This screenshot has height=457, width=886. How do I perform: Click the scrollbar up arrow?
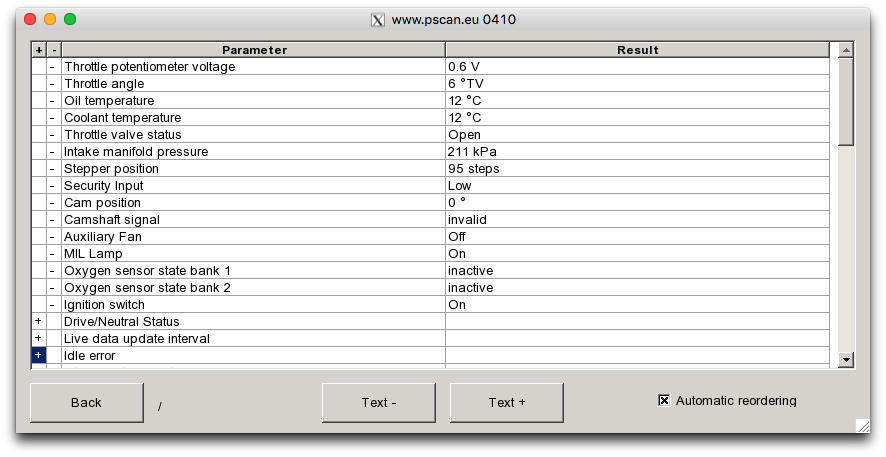845,50
